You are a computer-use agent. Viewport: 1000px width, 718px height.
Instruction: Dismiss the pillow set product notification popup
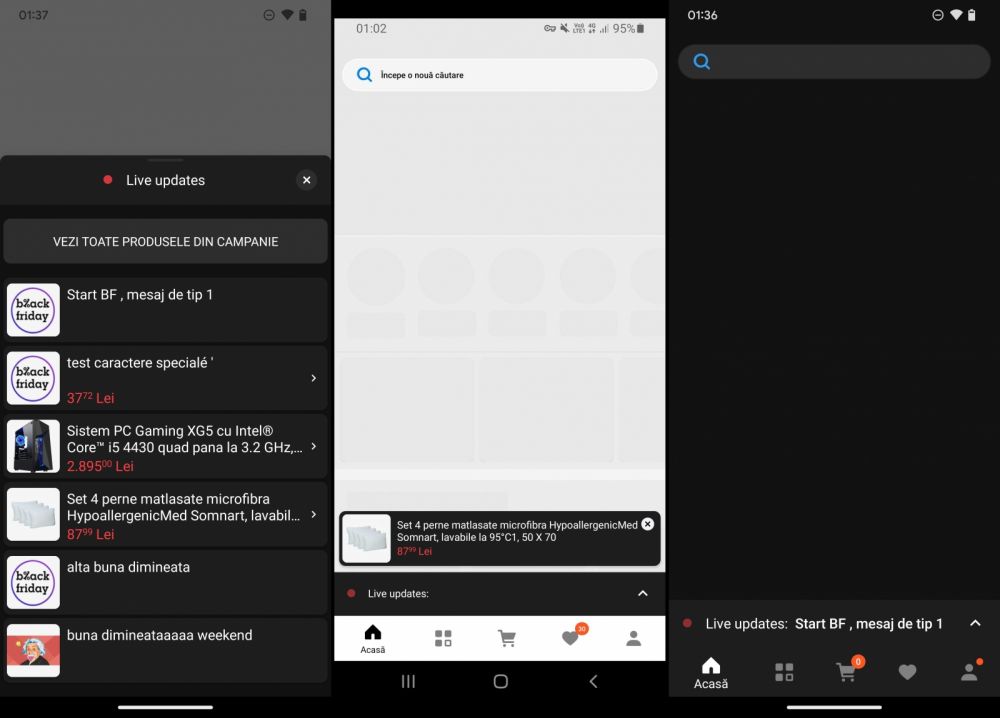click(x=647, y=524)
